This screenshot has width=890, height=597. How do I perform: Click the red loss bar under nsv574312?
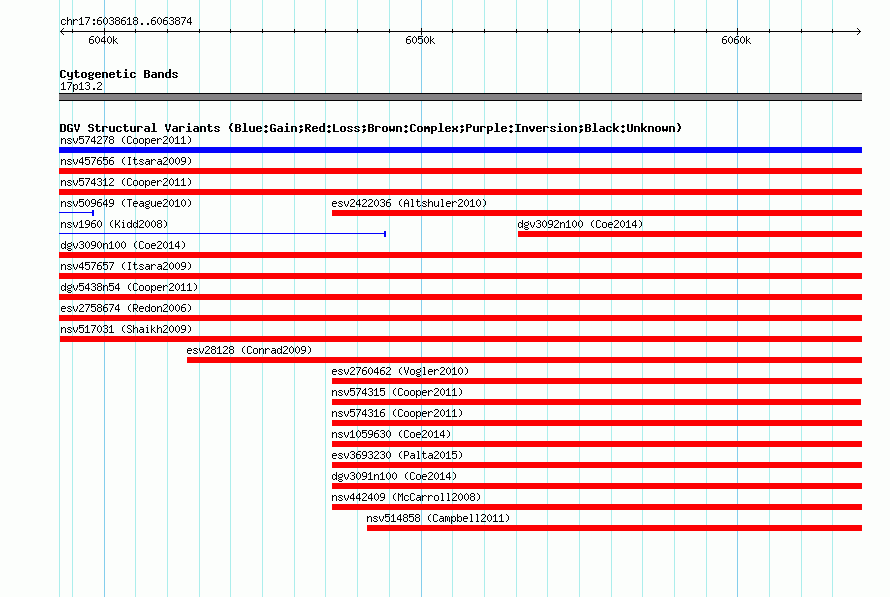coord(460,192)
